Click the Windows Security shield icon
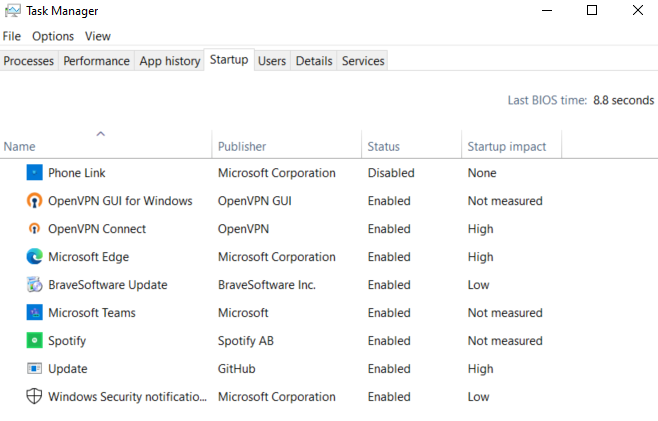The height and width of the screenshot is (421, 658). coord(34,397)
